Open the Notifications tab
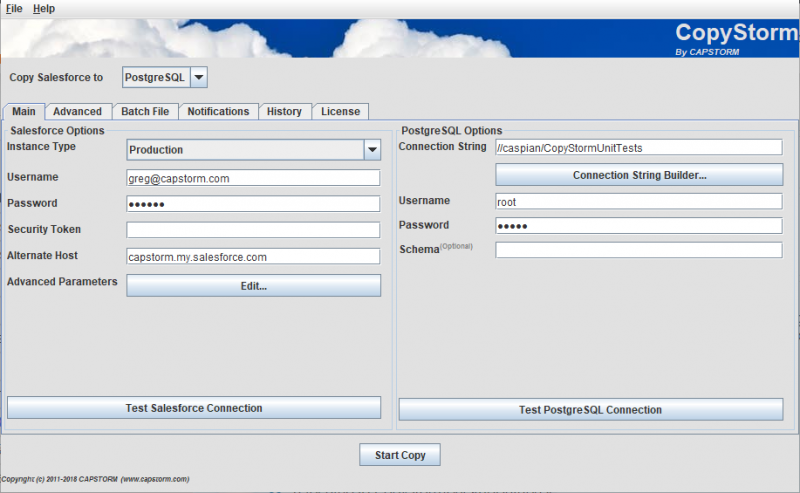Image resolution: width=800 pixels, height=493 pixels. pos(218,112)
